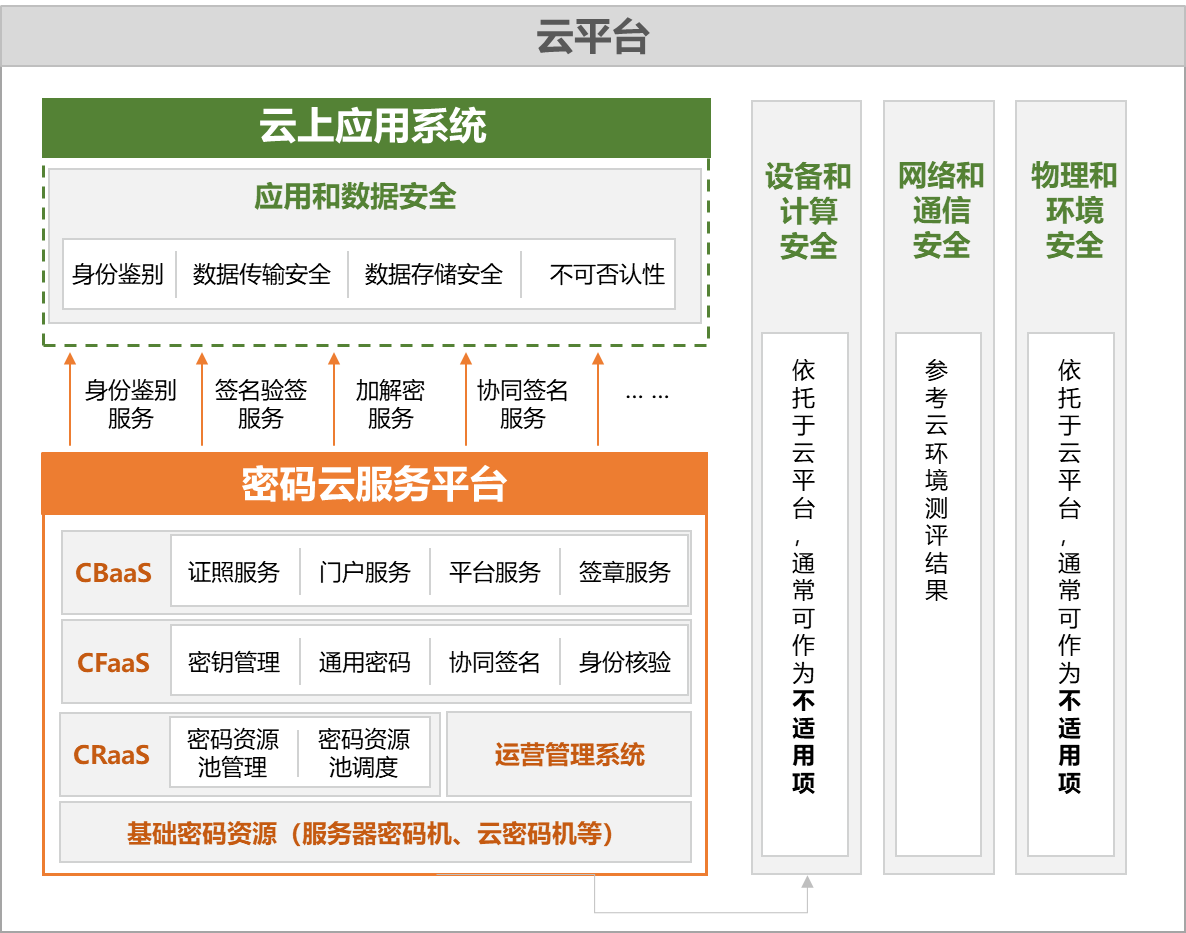The height and width of the screenshot is (933, 1186).
Task: Select the 运营管理系统 box
Action: 569,754
